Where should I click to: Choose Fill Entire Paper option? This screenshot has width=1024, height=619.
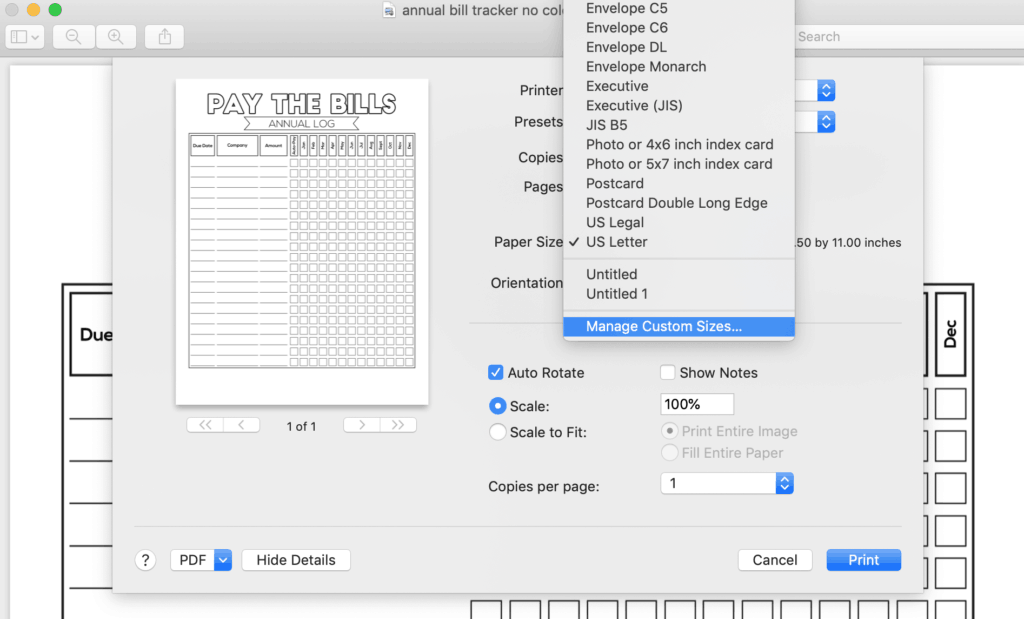669,452
